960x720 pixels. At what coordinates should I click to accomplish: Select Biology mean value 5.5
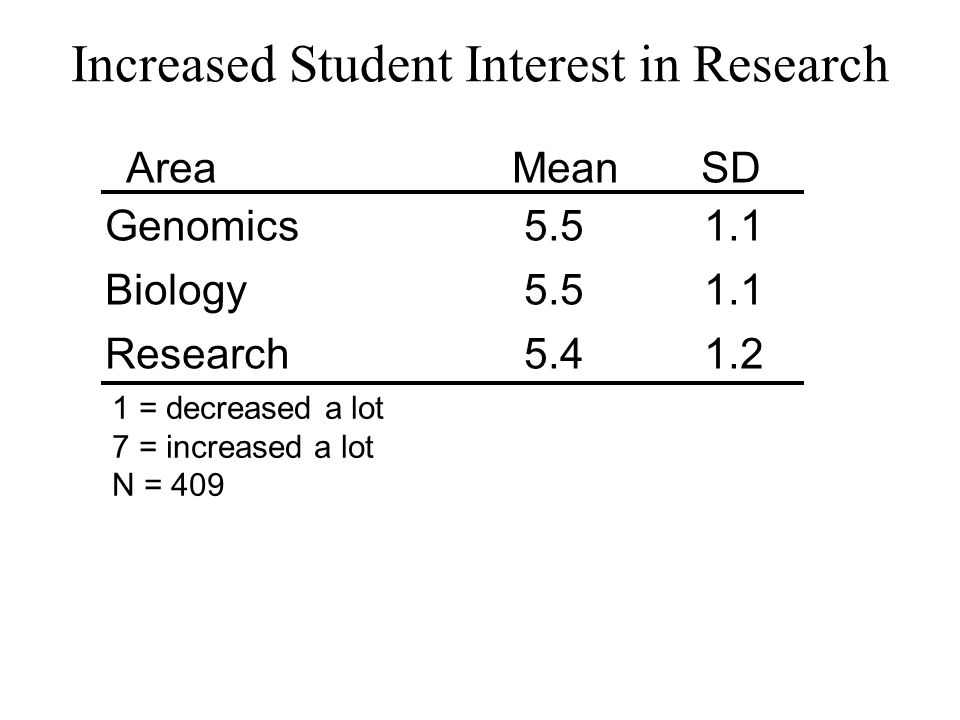pyautogui.click(x=553, y=290)
